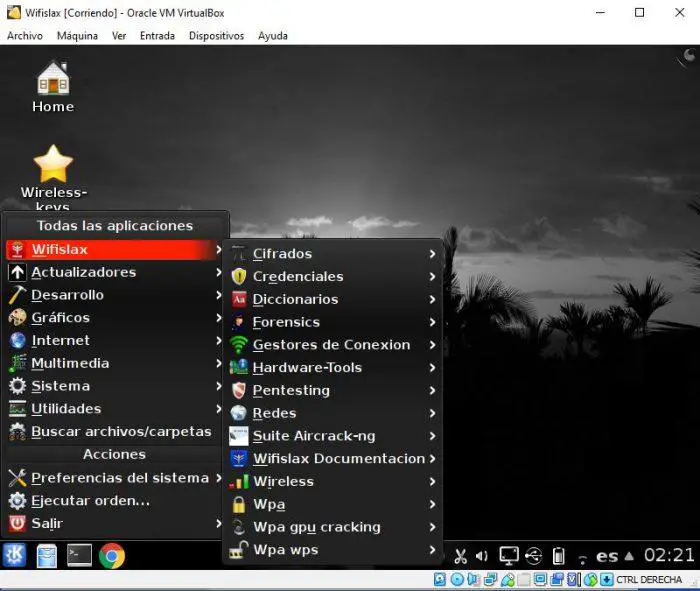
Task: Click the corner desktop toolbox icon
Action: point(689,56)
